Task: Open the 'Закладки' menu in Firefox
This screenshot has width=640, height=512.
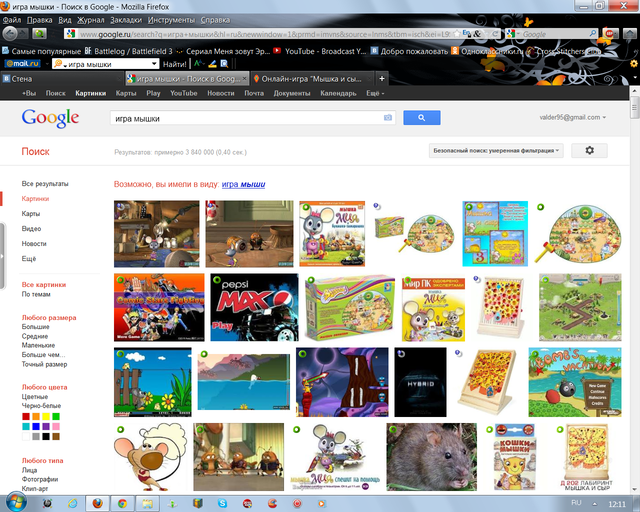Action: (125, 20)
